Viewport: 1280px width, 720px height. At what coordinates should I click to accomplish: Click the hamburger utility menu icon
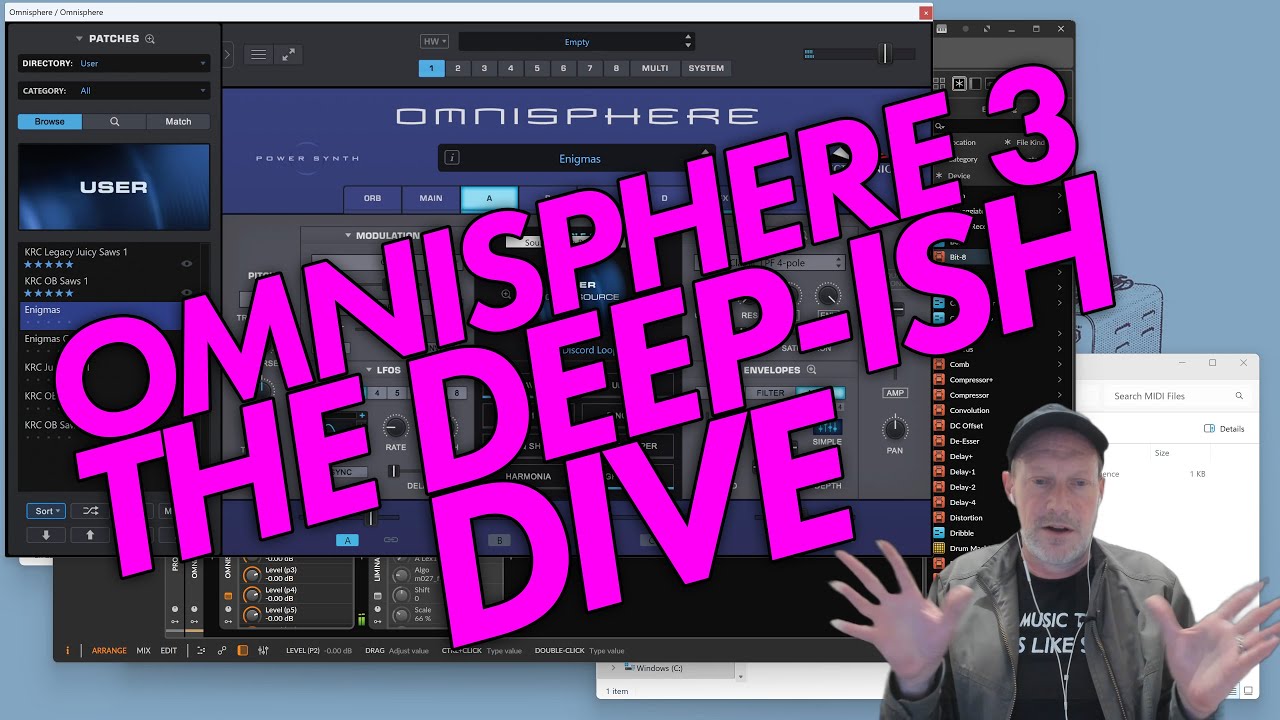point(258,55)
